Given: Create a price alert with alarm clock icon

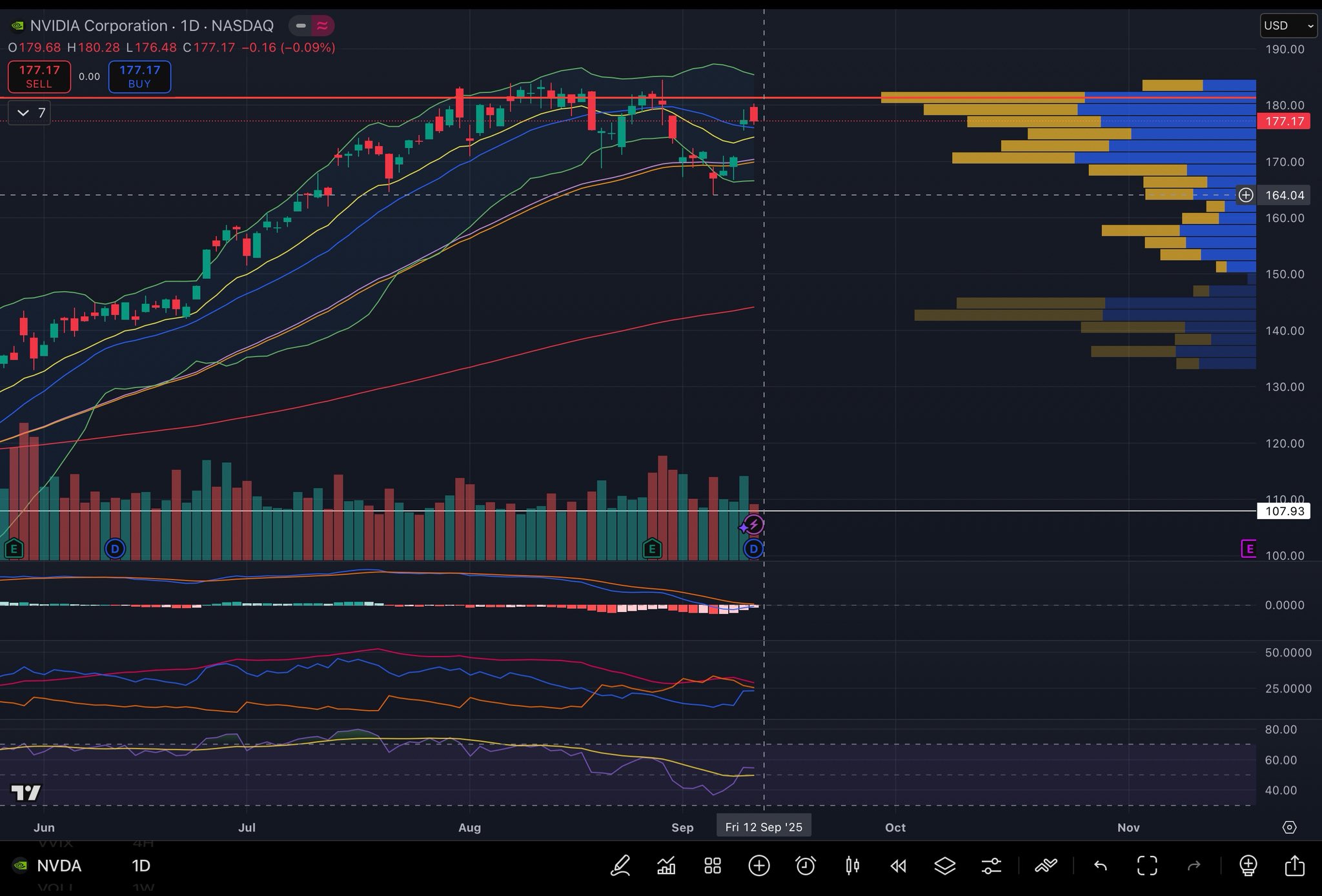Looking at the screenshot, I should [x=806, y=866].
